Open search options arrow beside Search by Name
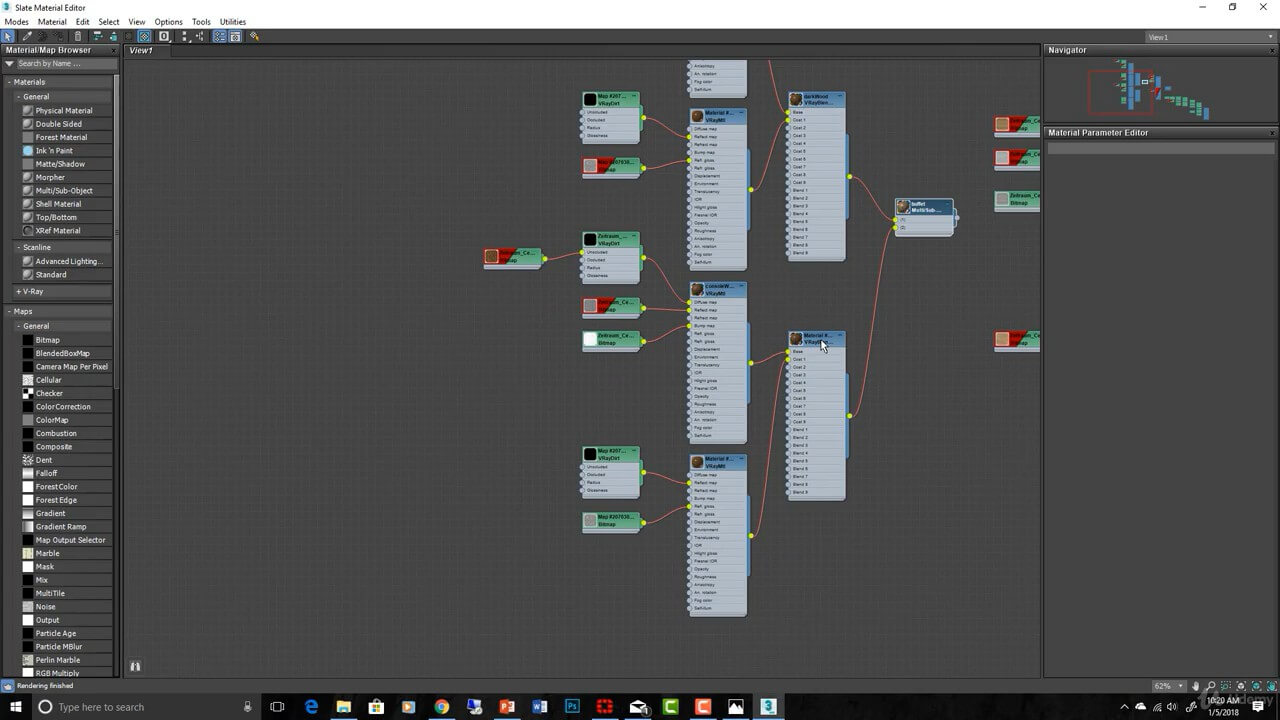The image size is (1280, 720). point(10,64)
